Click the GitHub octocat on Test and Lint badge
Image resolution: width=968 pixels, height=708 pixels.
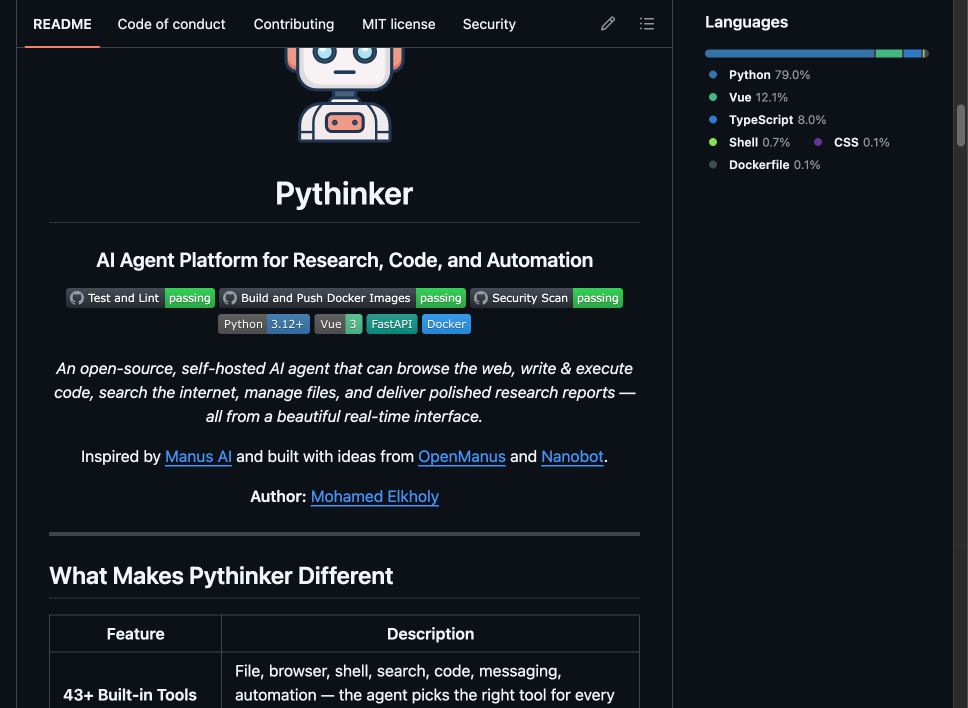coord(77,297)
